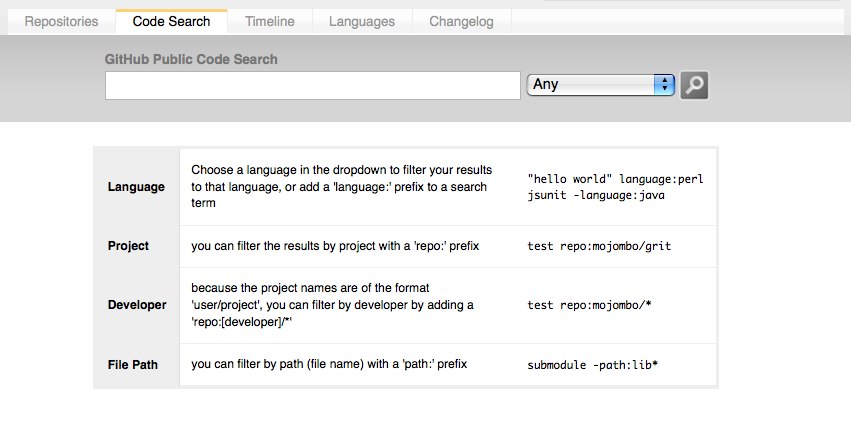Click the 'jsunit -language:java' example text
851x441 pixels.
click(596, 195)
